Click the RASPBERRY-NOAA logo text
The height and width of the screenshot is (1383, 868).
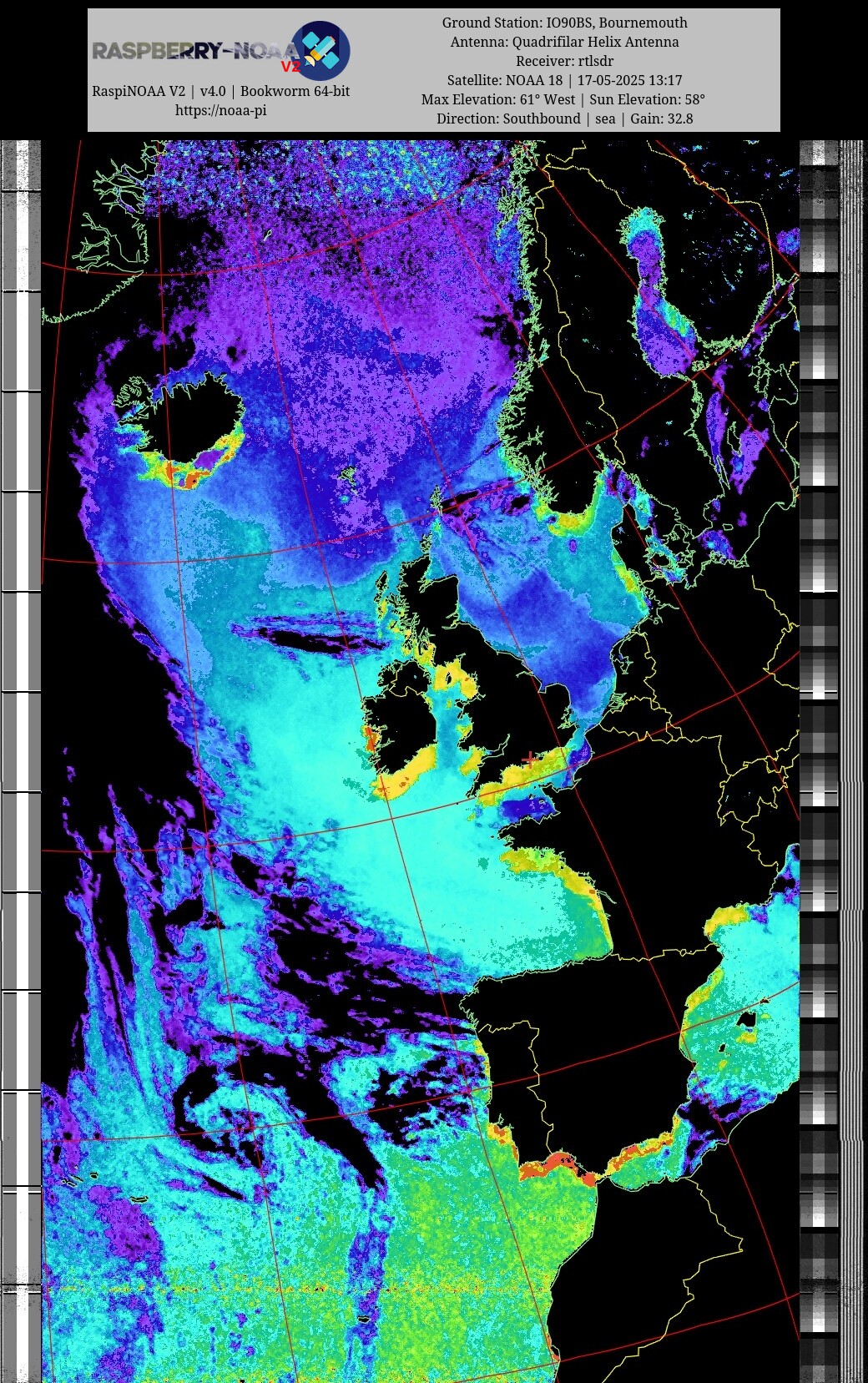click(x=195, y=52)
